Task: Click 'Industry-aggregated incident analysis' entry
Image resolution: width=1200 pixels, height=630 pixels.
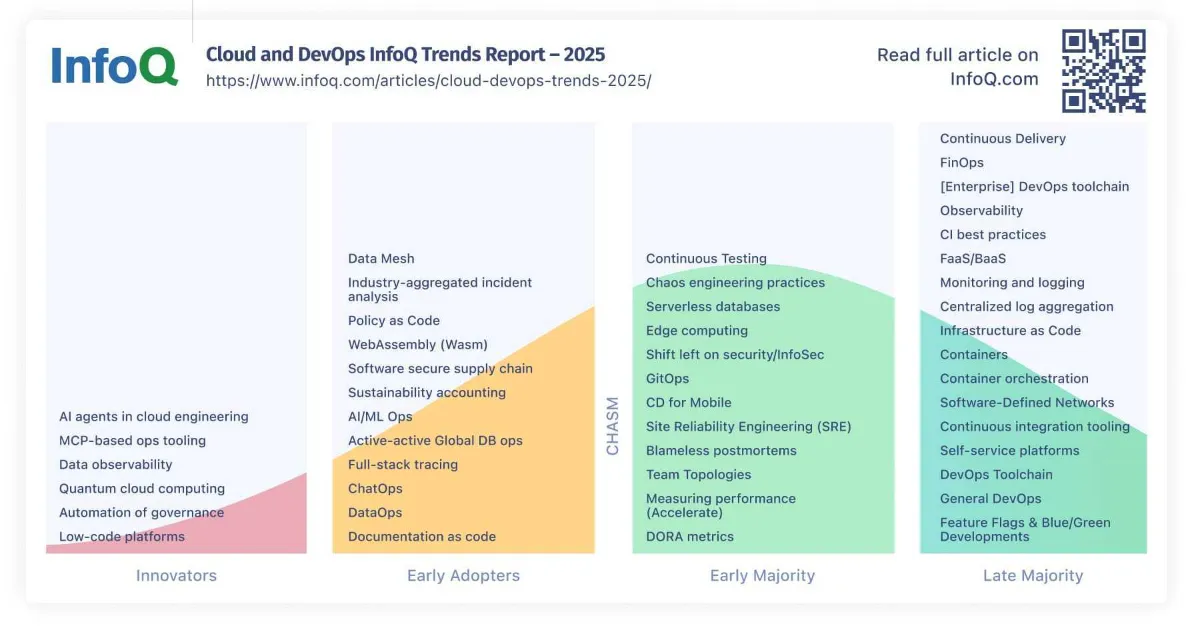Action: [x=440, y=290]
